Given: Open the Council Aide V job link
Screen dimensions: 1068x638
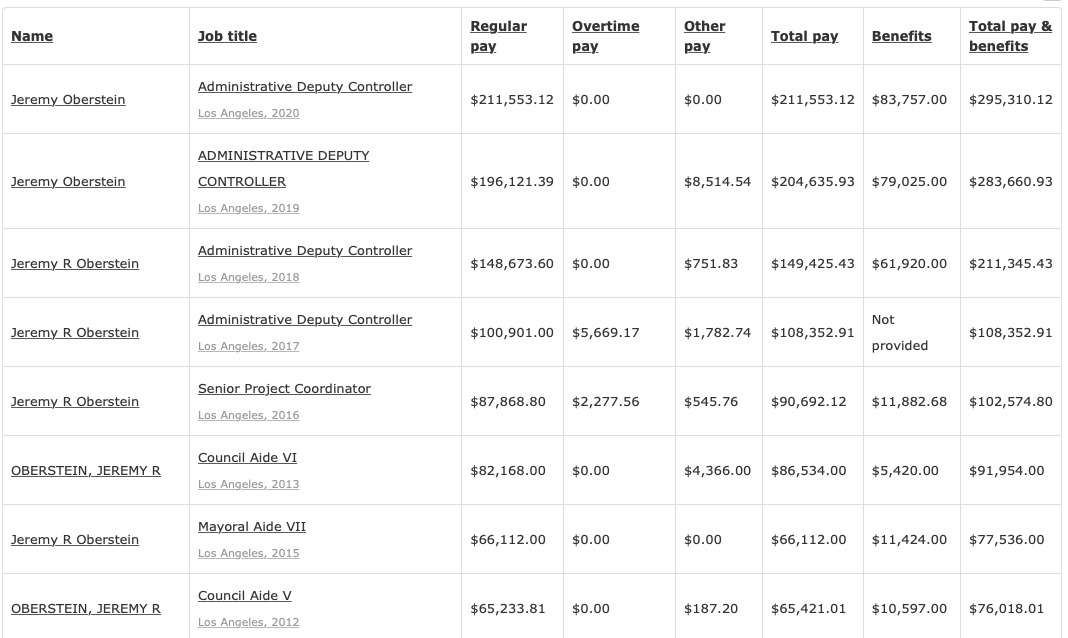Looking at the screenshot, I should click(x=244, y=595).
